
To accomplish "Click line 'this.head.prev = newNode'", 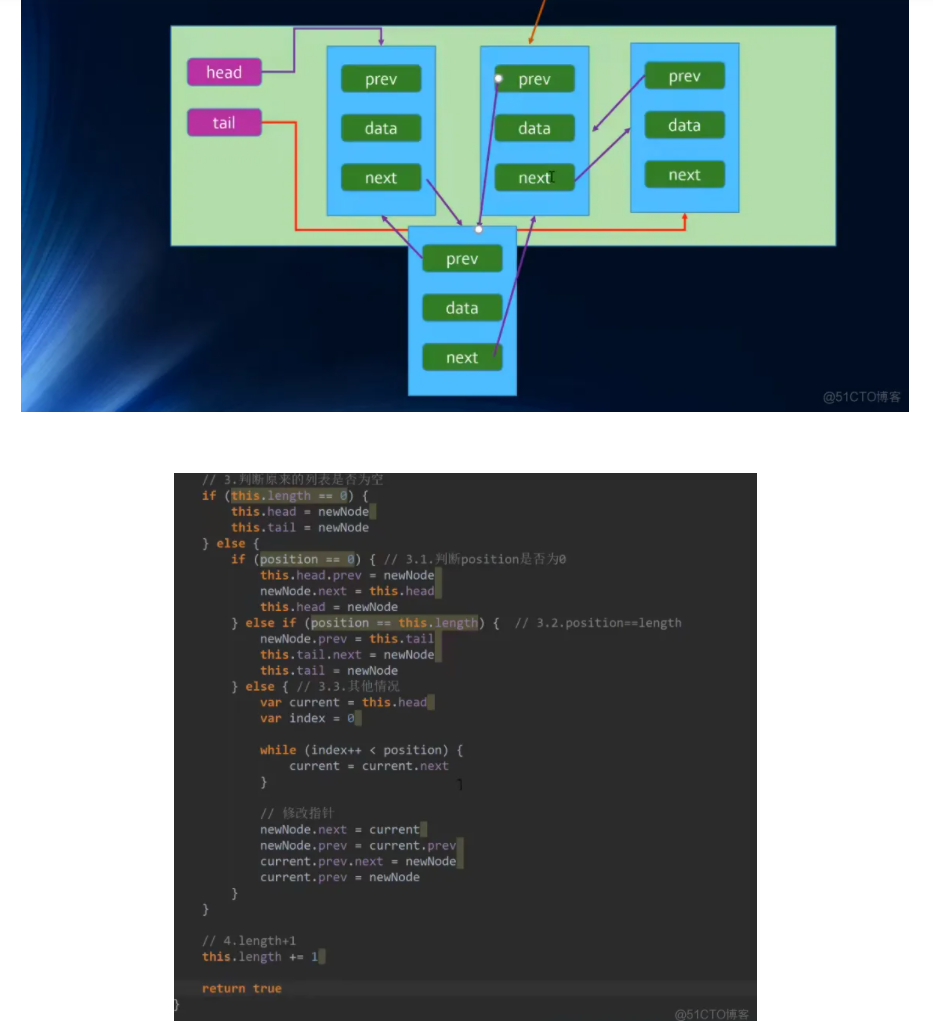I will coord(347,575).
